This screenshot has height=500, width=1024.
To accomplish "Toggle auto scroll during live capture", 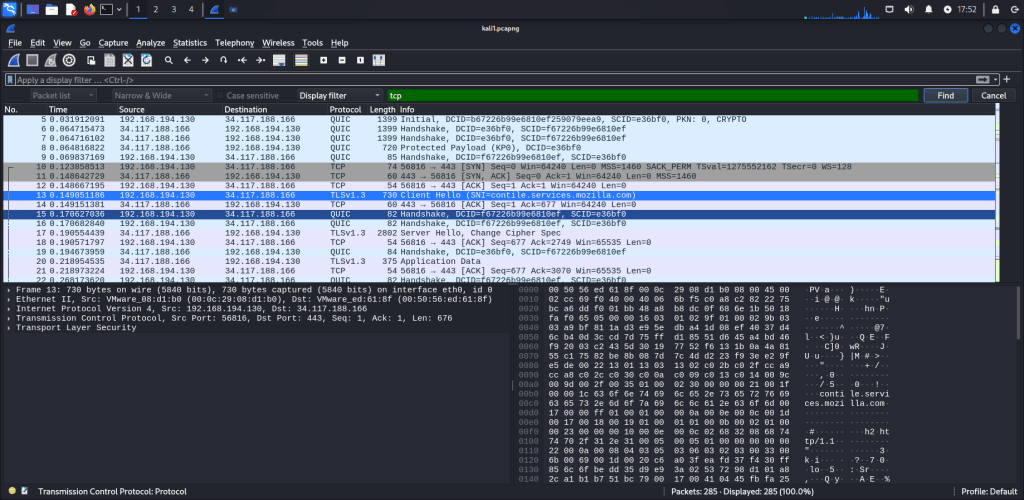I will pyautogui.click(x=281, y=60).
